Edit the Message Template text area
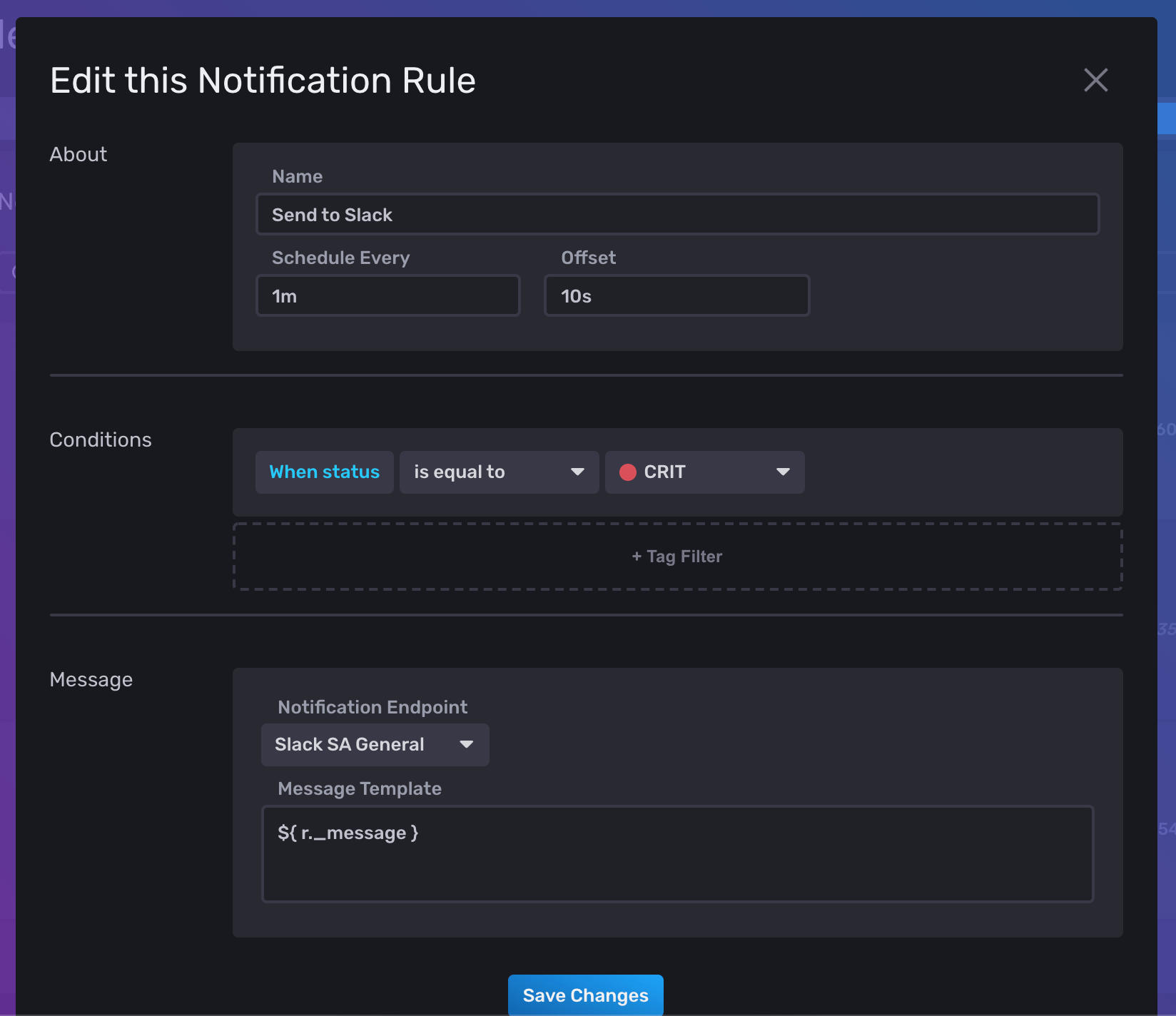Image resolution: width=1176 pixels, height=1016 pixels. 677,854
